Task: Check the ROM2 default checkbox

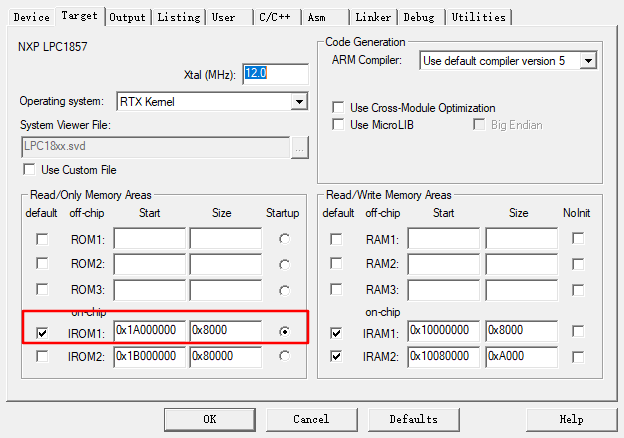Action: 42,264
